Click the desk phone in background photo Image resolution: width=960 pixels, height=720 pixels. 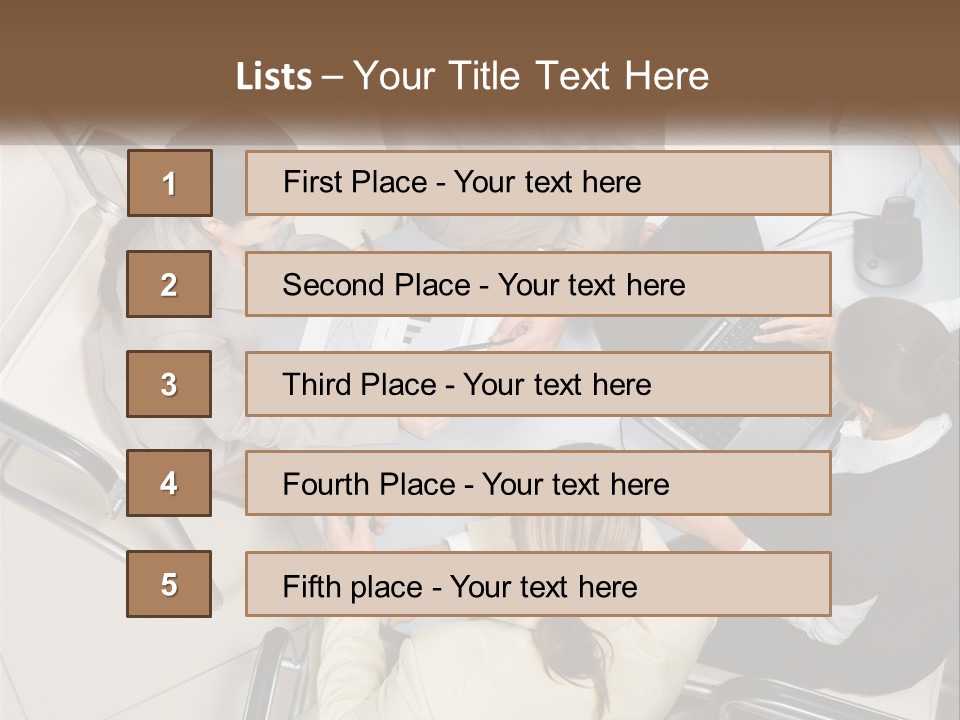click(888, 240)
